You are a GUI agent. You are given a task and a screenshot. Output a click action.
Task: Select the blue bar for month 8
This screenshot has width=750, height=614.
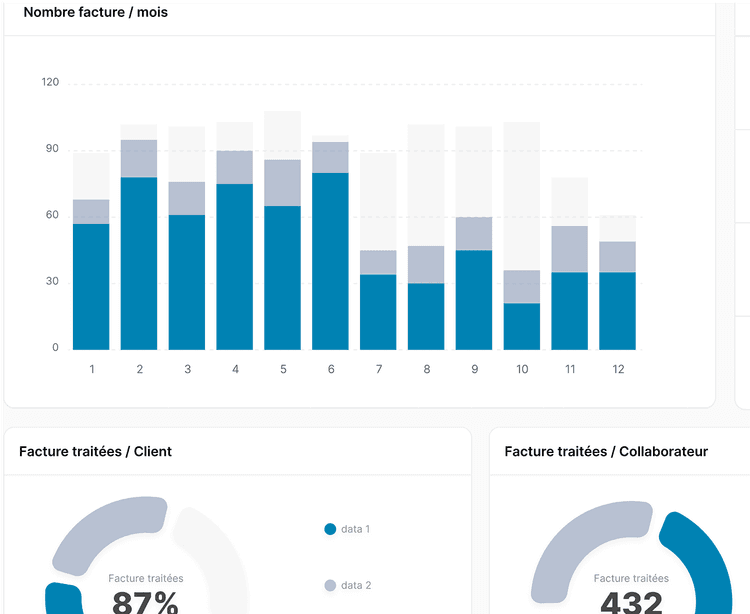pos(426,317)
